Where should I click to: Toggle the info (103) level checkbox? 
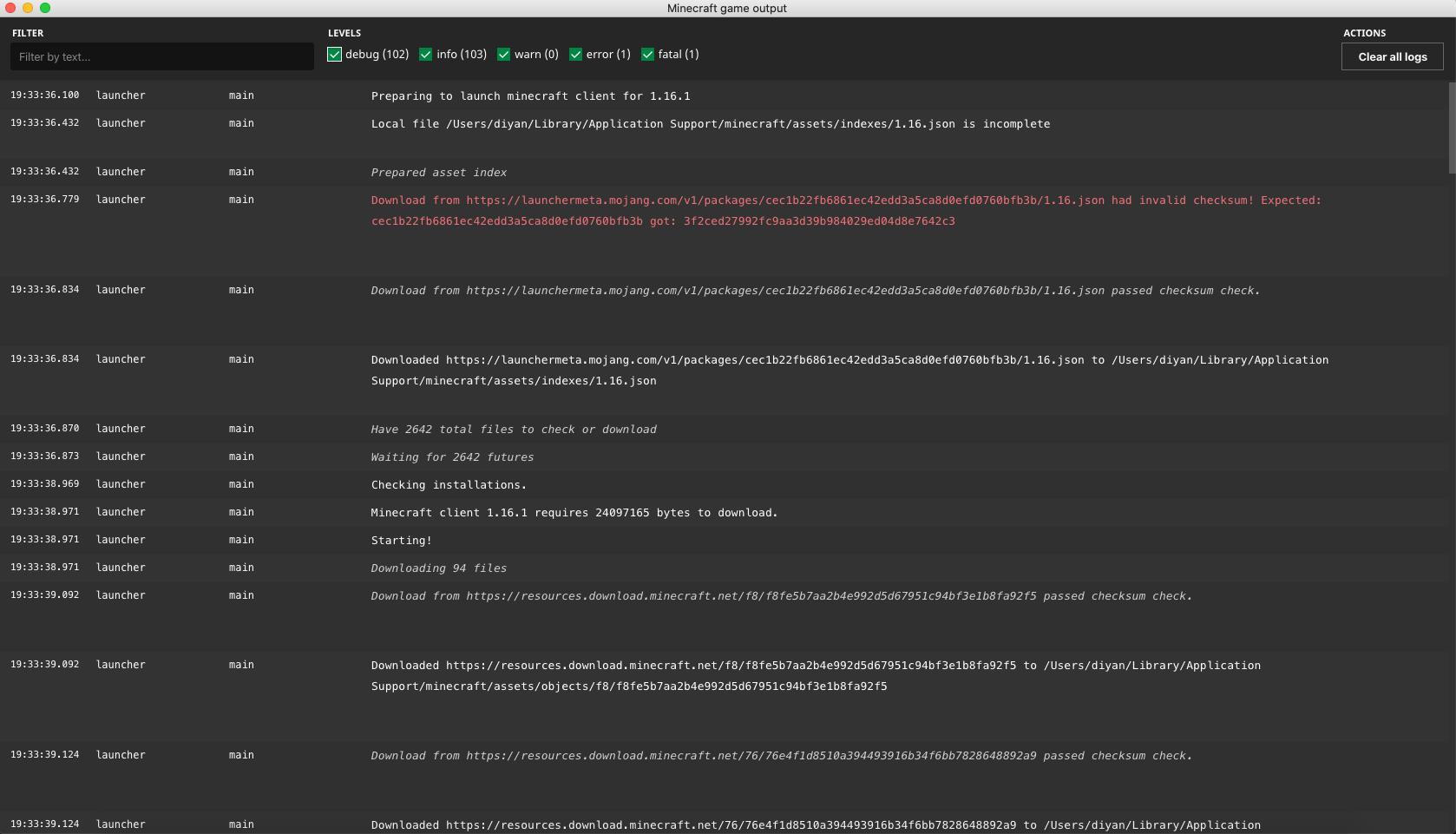[x=426, y=55]
